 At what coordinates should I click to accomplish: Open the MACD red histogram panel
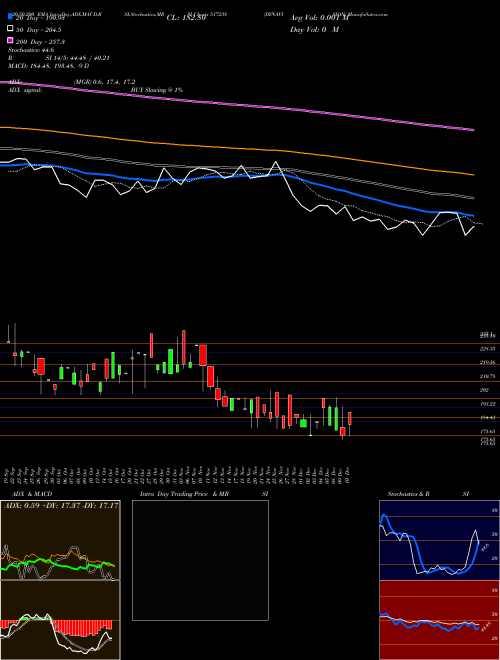pos(60,620)
